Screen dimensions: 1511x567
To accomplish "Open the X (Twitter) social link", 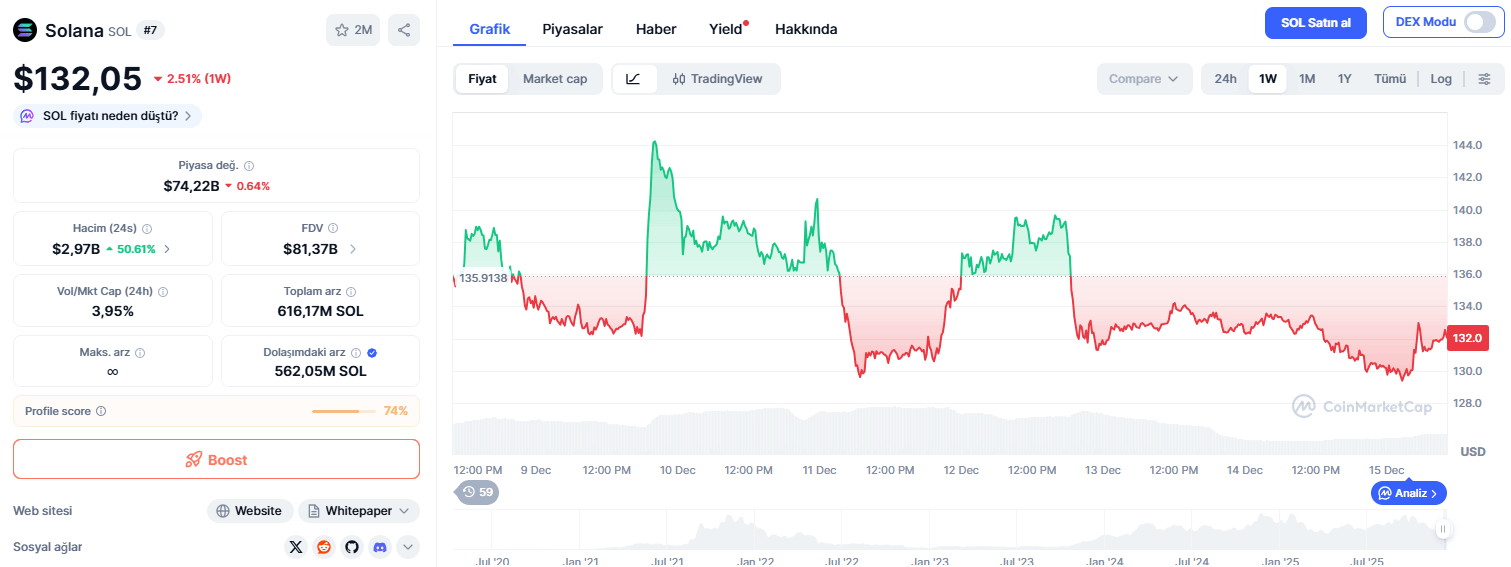I will point(296,547).
